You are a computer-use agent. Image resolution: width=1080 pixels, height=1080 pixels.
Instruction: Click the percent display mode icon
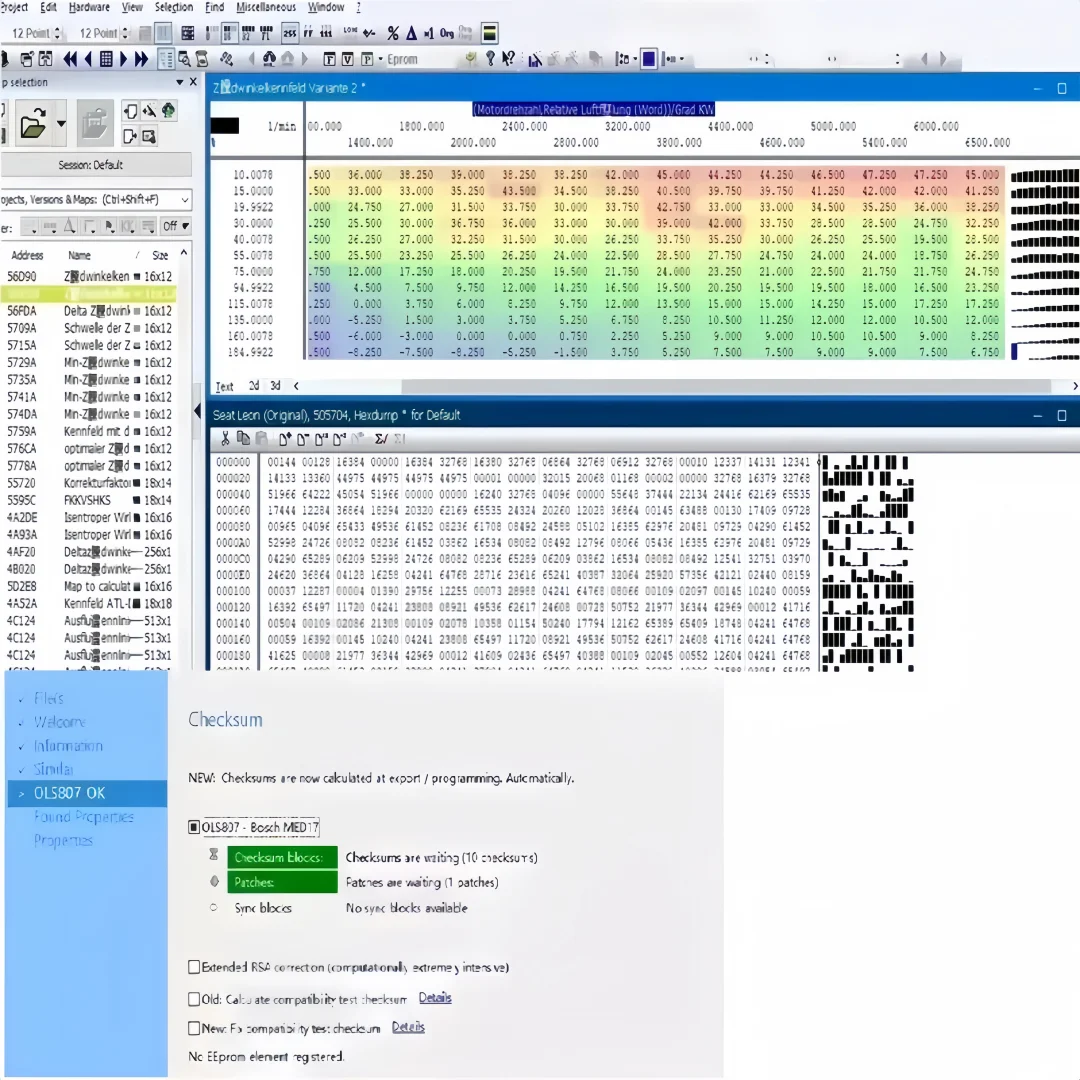click(x=393, y=33)
